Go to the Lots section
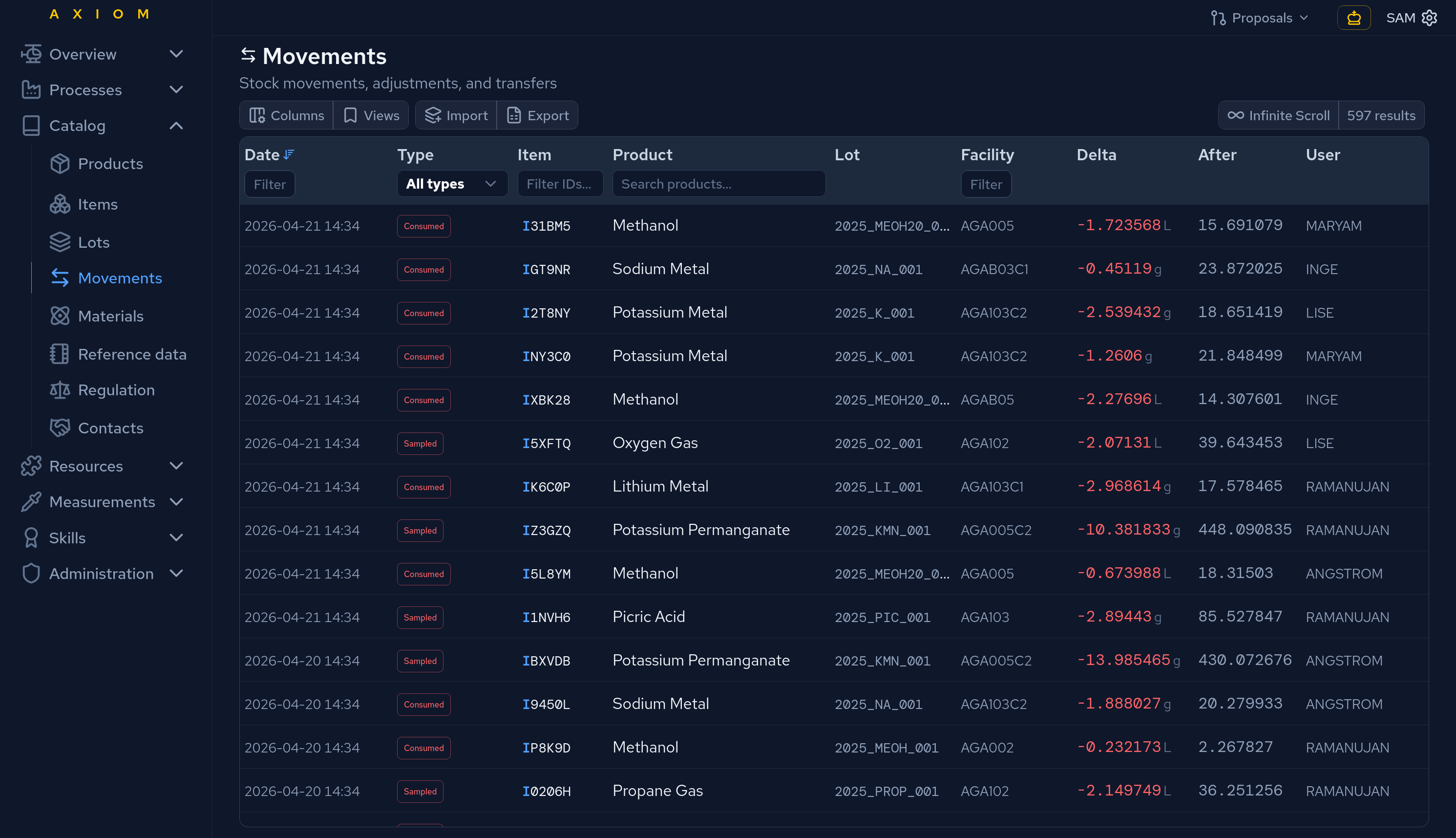Screen dimensions: 1456x838 (x=93, y=242)
